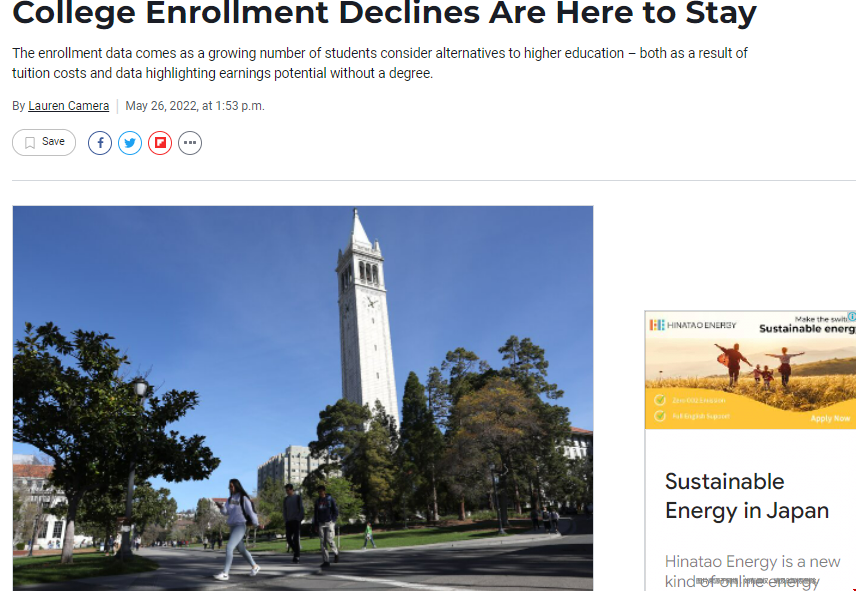Click the bookmark icon in Save
The image size is (856, 591).
(x=30, y=142)
